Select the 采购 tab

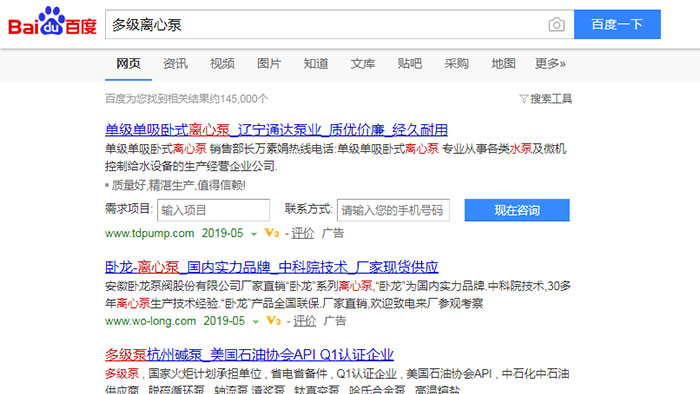[456, 64]
